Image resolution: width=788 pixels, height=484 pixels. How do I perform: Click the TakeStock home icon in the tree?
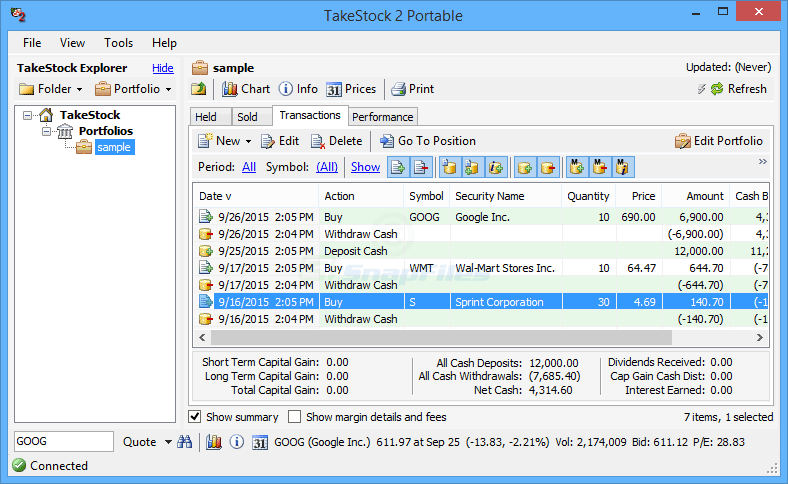(x=46, y=115)
